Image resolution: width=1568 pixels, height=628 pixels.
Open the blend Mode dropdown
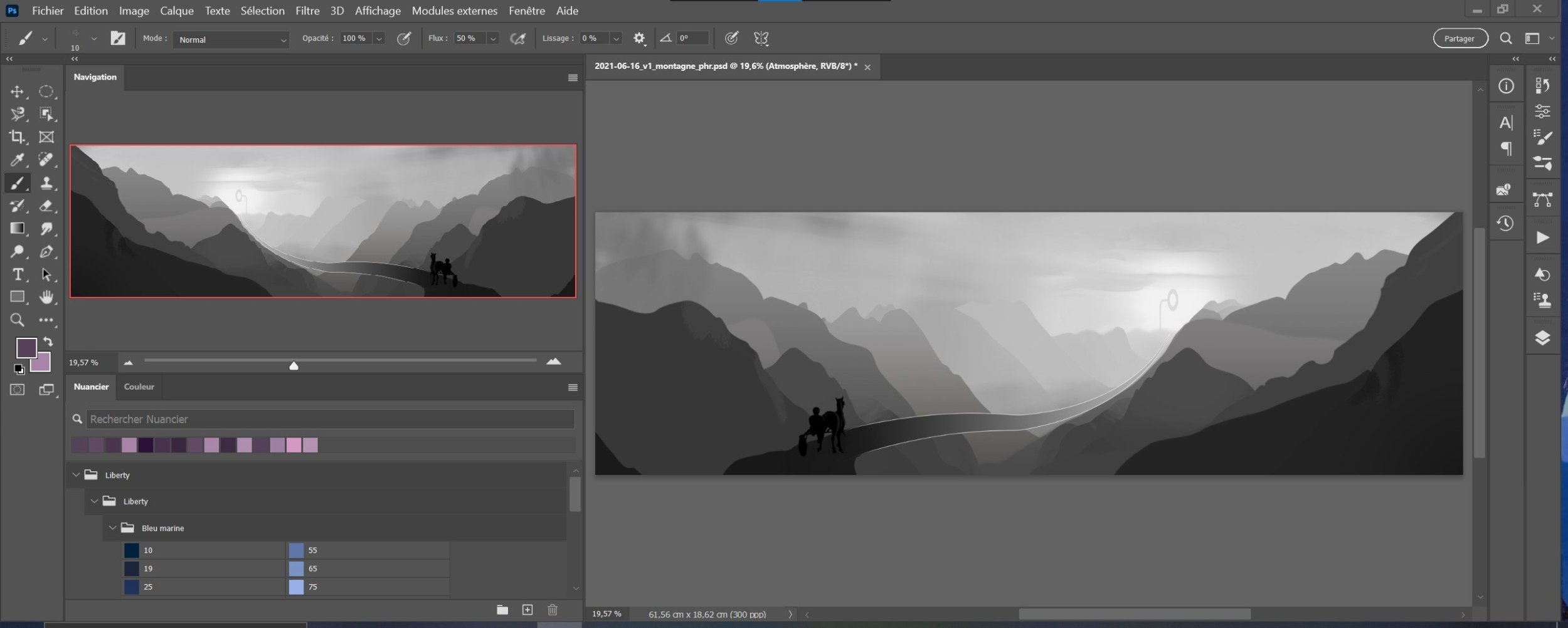(x=230, y=39)
